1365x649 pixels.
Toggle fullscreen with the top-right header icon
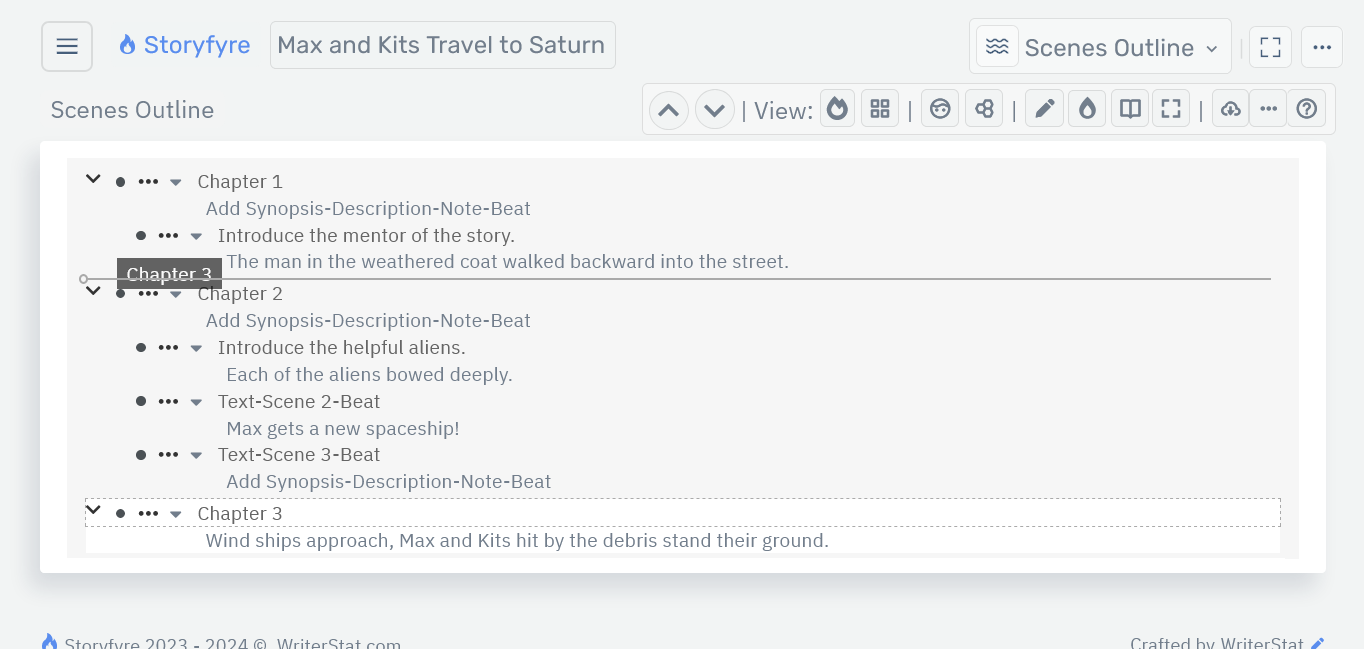[1270, 47]
